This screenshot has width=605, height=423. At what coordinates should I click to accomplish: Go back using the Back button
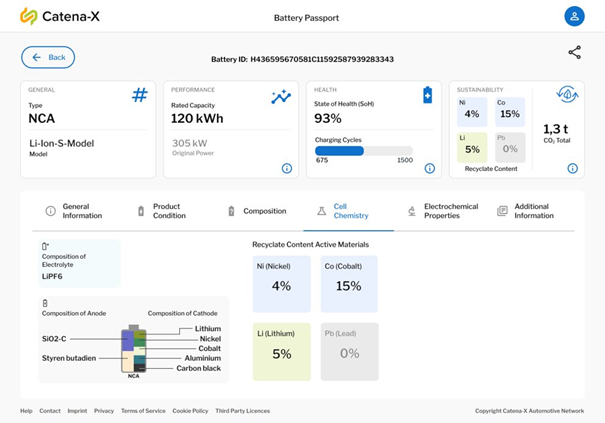coord(48,57)
